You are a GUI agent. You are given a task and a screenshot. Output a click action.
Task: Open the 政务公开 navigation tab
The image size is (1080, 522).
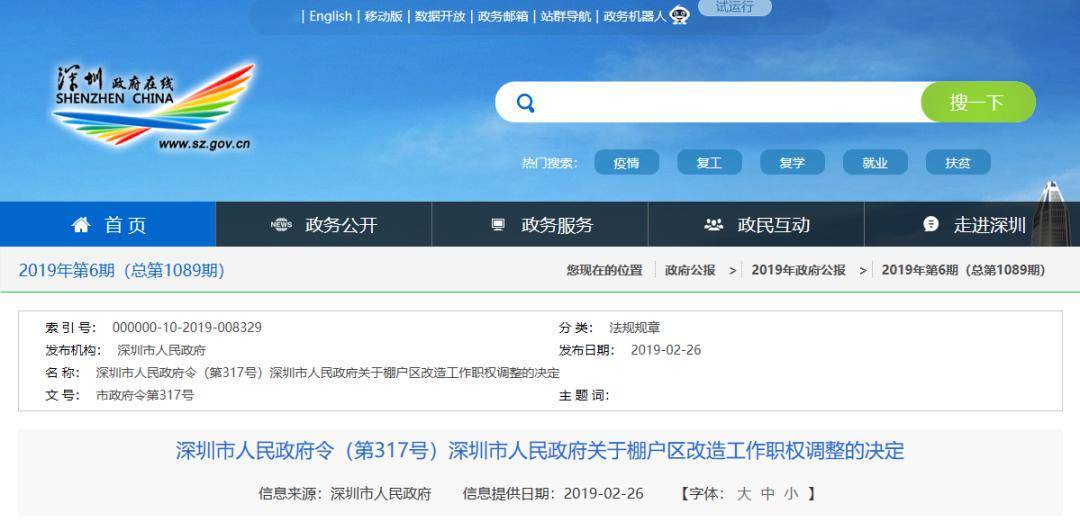[x=324, y=225]
